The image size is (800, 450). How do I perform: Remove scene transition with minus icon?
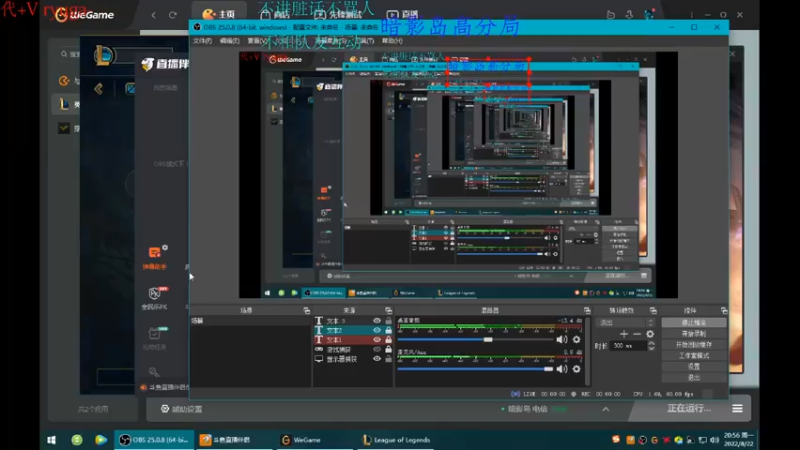coord(637,334)
